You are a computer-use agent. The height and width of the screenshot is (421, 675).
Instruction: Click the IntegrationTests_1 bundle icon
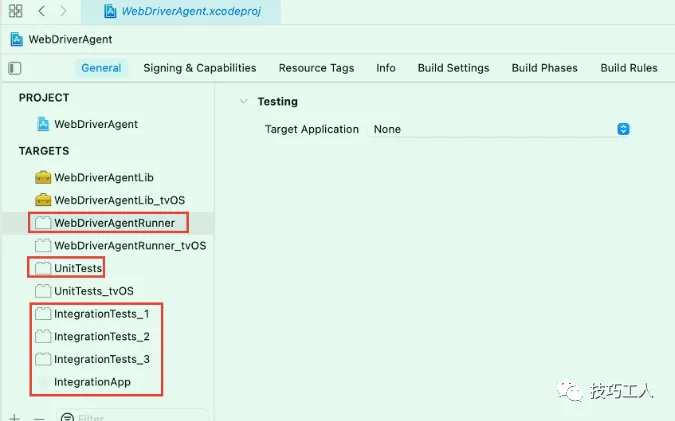[43, 313]
